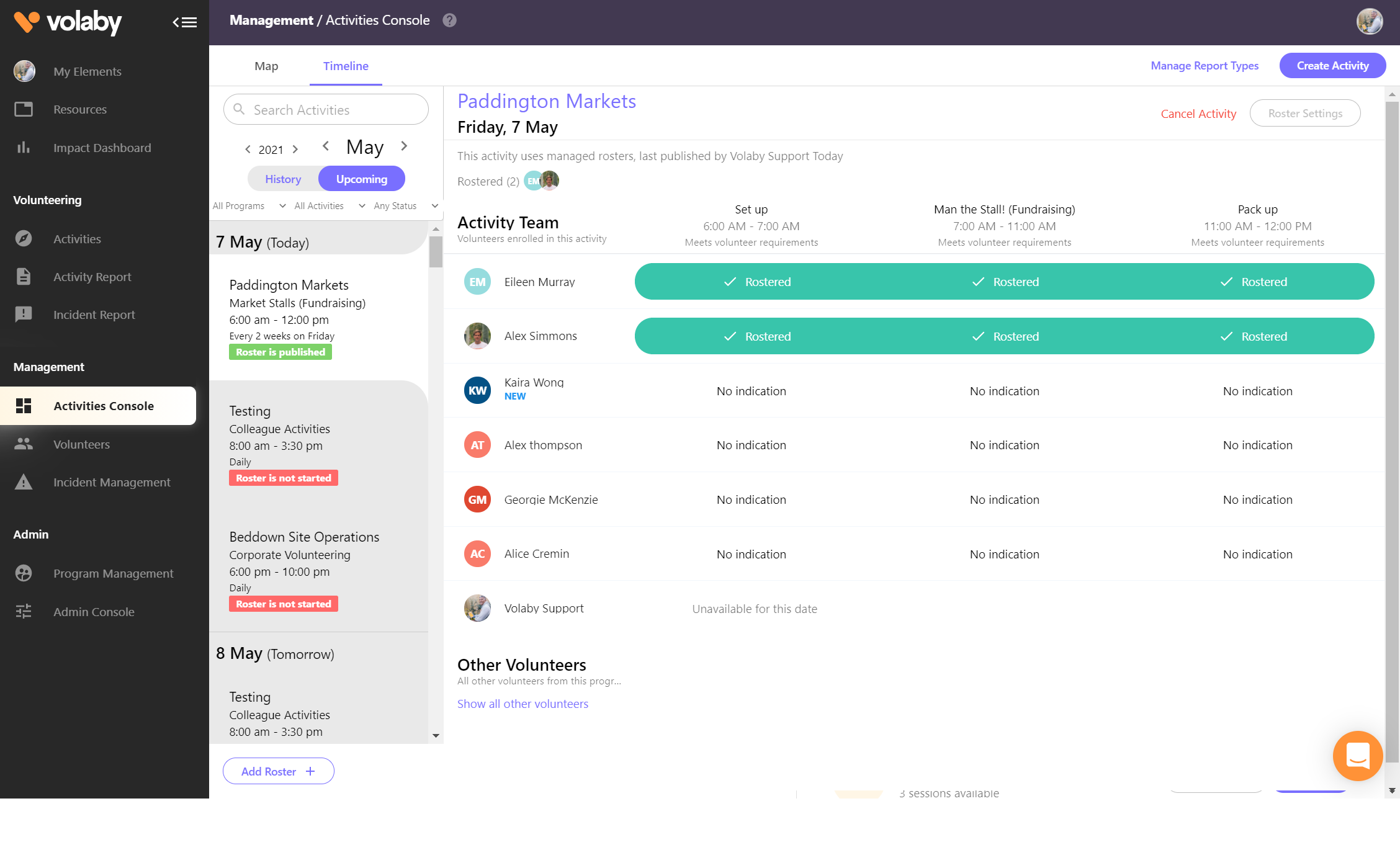Select the Activities Console icon

(24, 406)
